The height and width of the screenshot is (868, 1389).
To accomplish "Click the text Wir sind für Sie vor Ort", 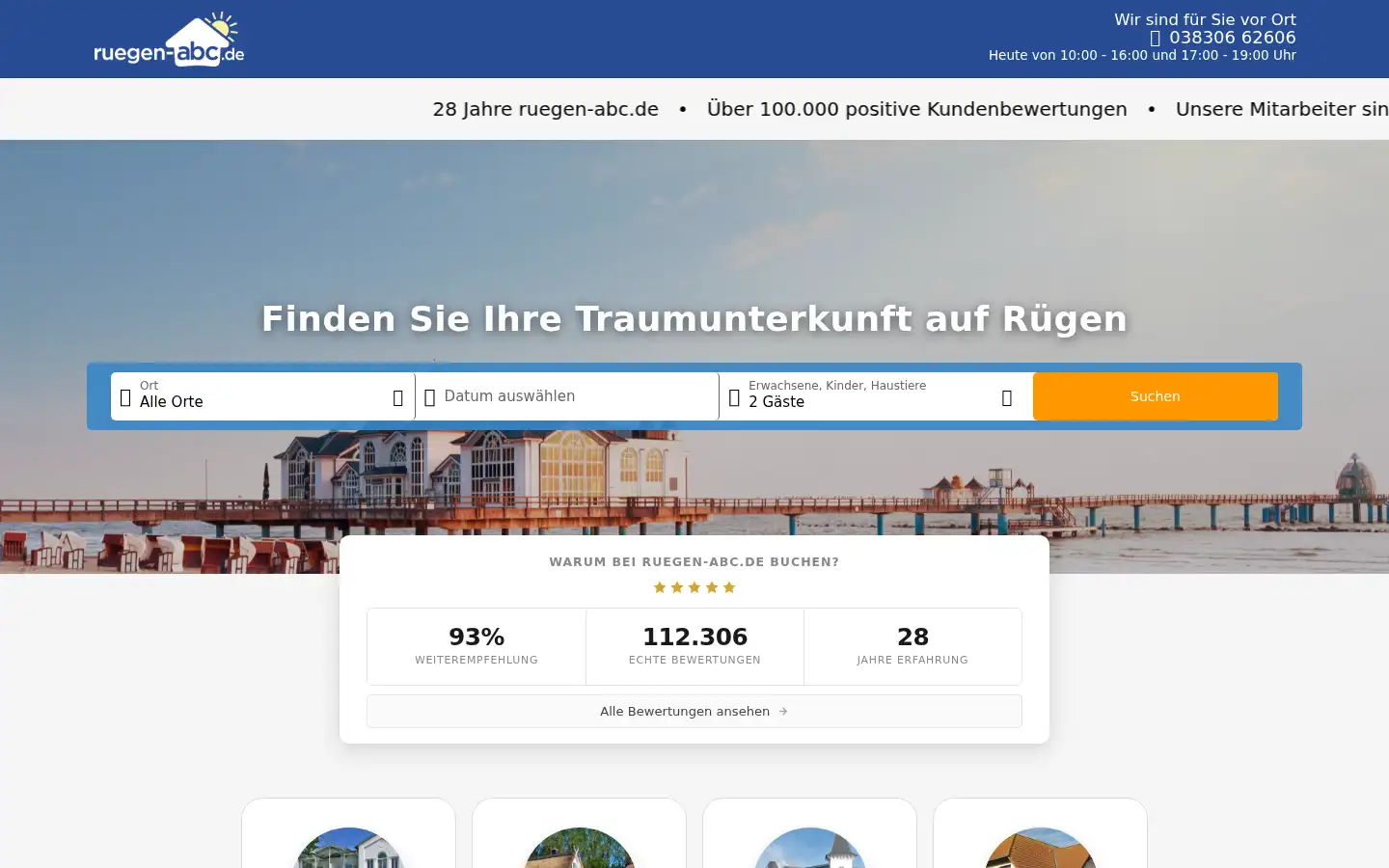I will coord(1205,19).
